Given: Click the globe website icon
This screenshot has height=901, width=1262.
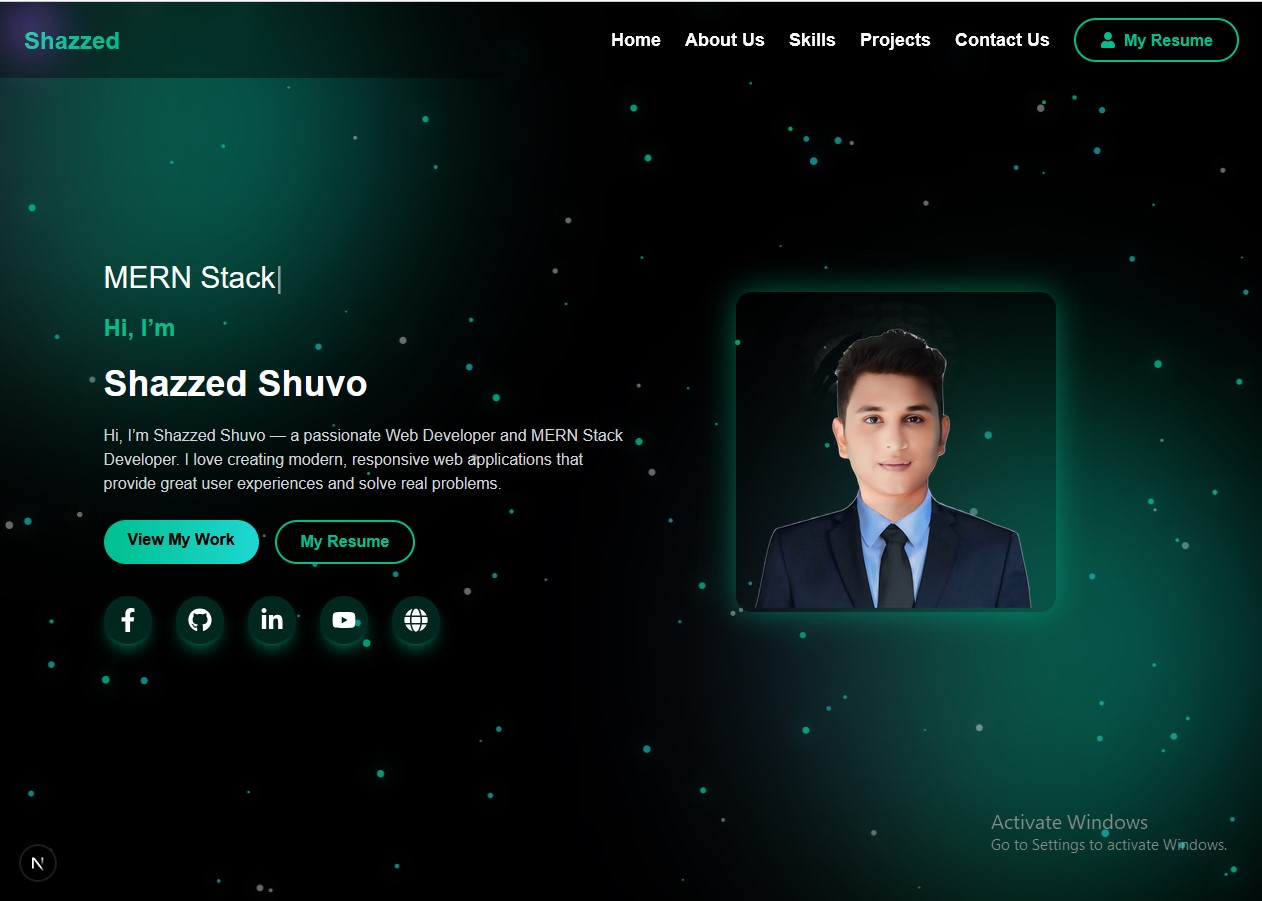Looking at the screenshot, I should 416,620.
